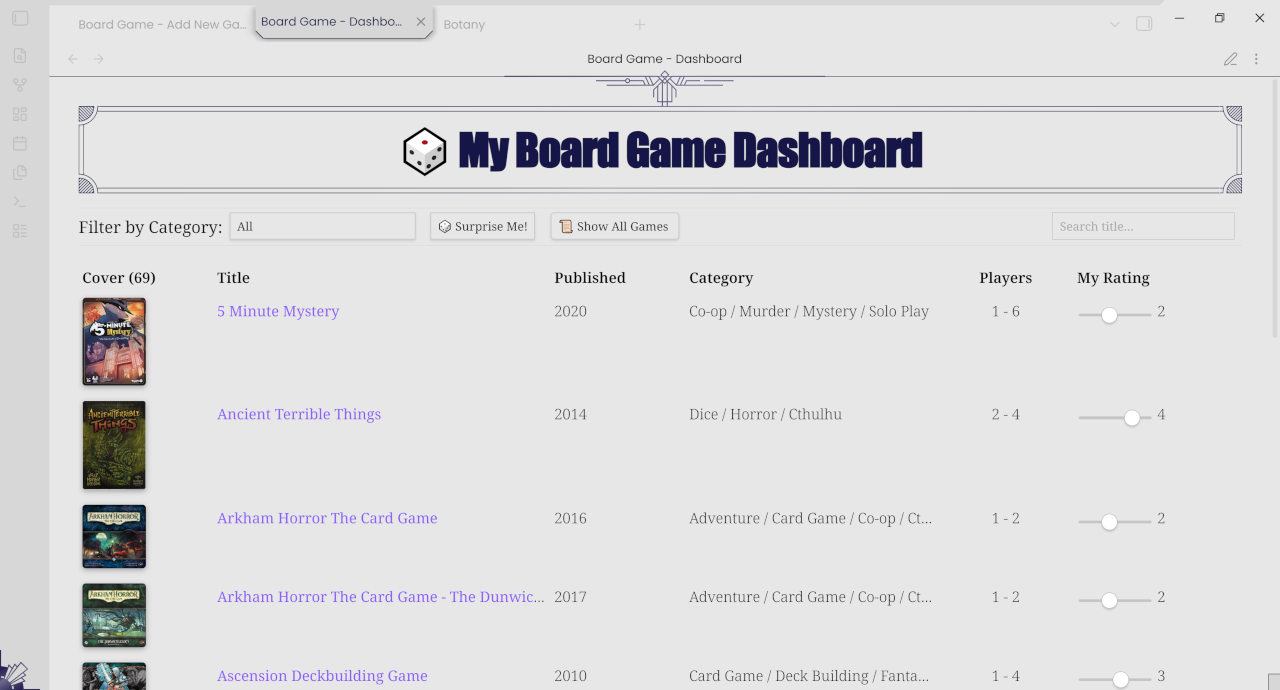The width and height of the screenshot is (1280, 690).
Task: Open the 5 Minute Mystery game page
Action: tap(278, 311)
